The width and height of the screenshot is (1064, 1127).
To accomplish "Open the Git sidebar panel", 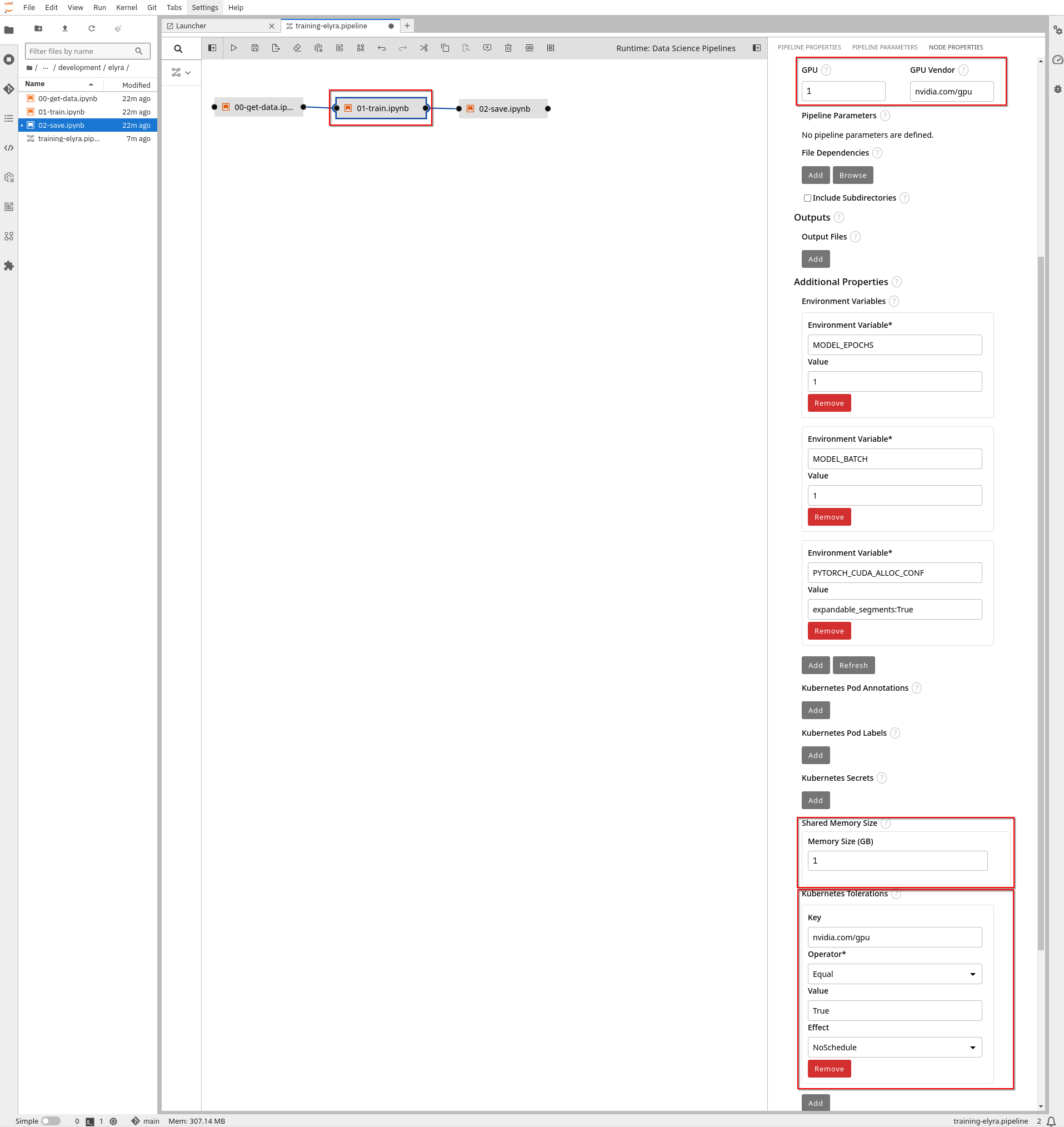I will [9, 89].
